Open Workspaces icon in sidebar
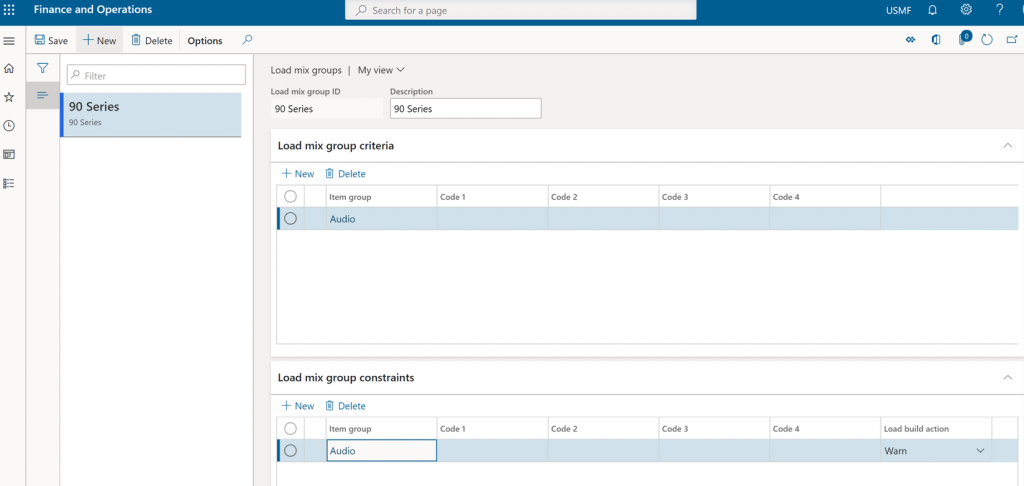 [x=9, y=154]
